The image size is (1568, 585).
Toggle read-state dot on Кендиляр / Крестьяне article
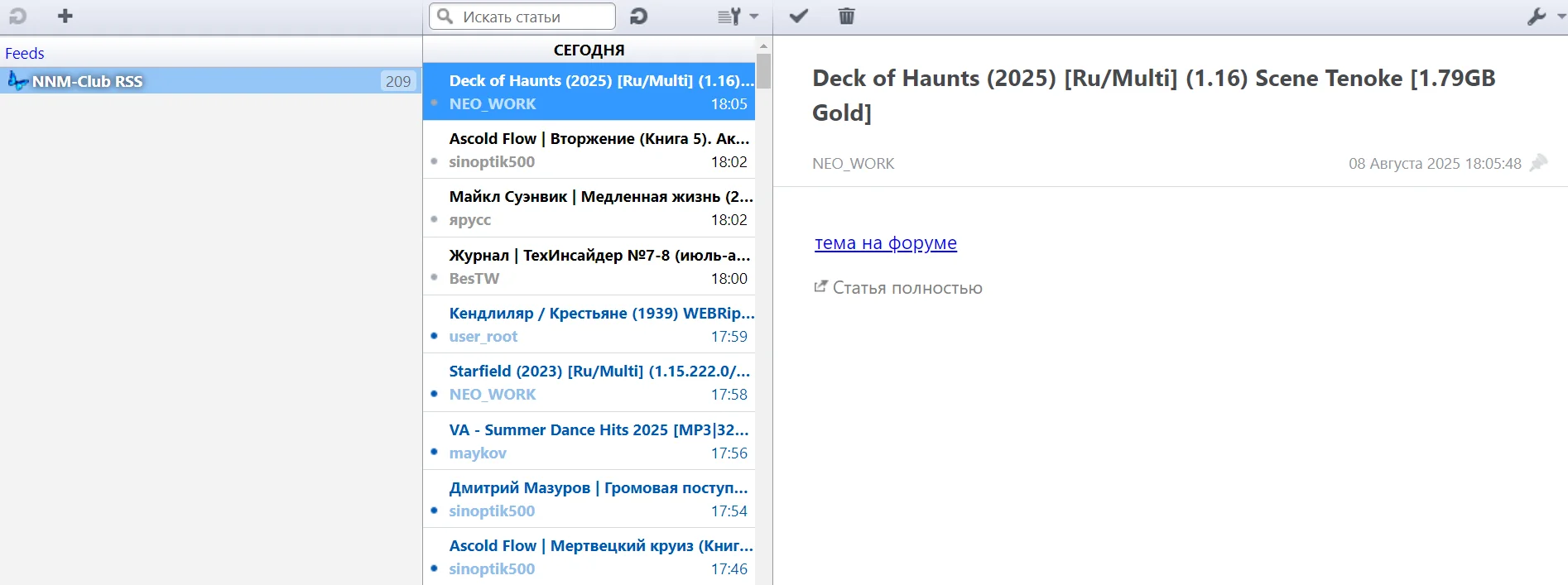pos(435,336)
